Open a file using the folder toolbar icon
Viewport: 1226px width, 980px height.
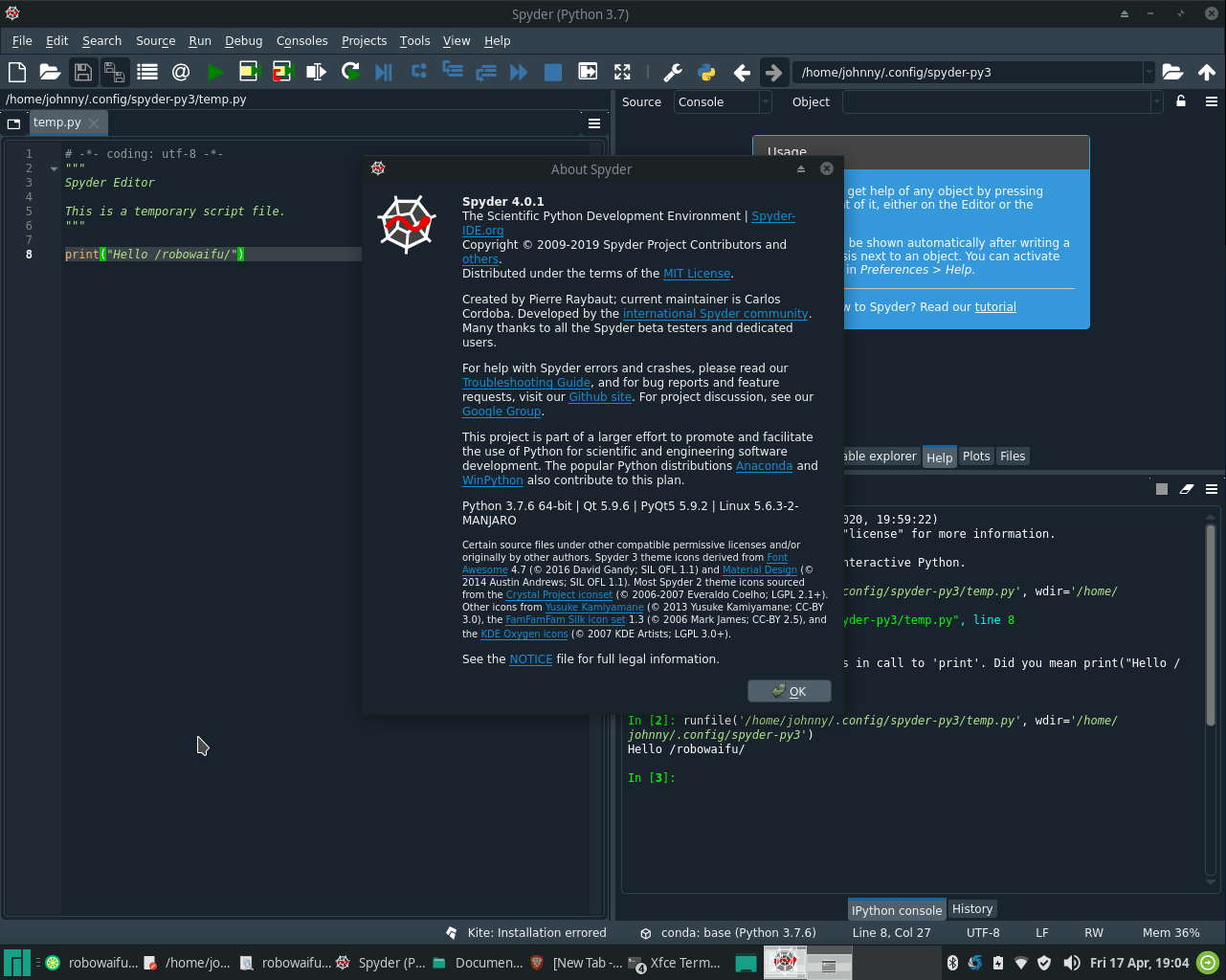click(x=50, y=72)
